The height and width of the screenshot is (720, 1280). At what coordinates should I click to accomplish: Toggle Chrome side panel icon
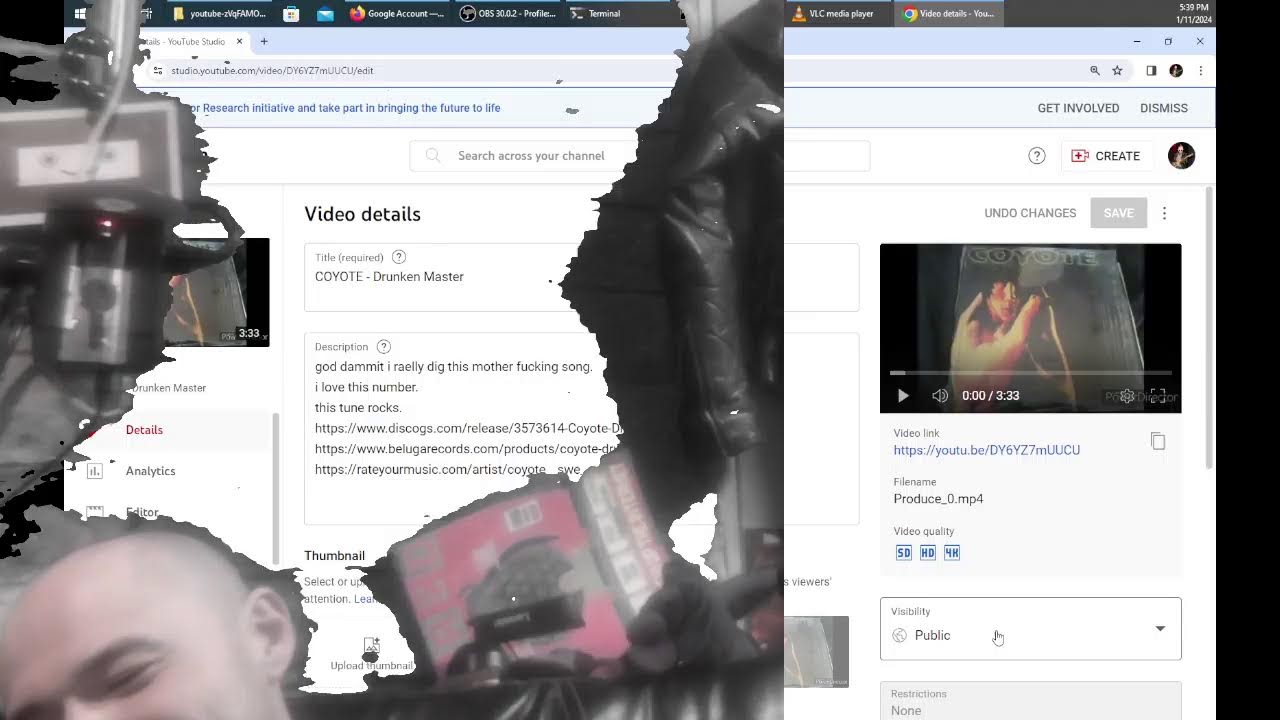click(1151, 71)
